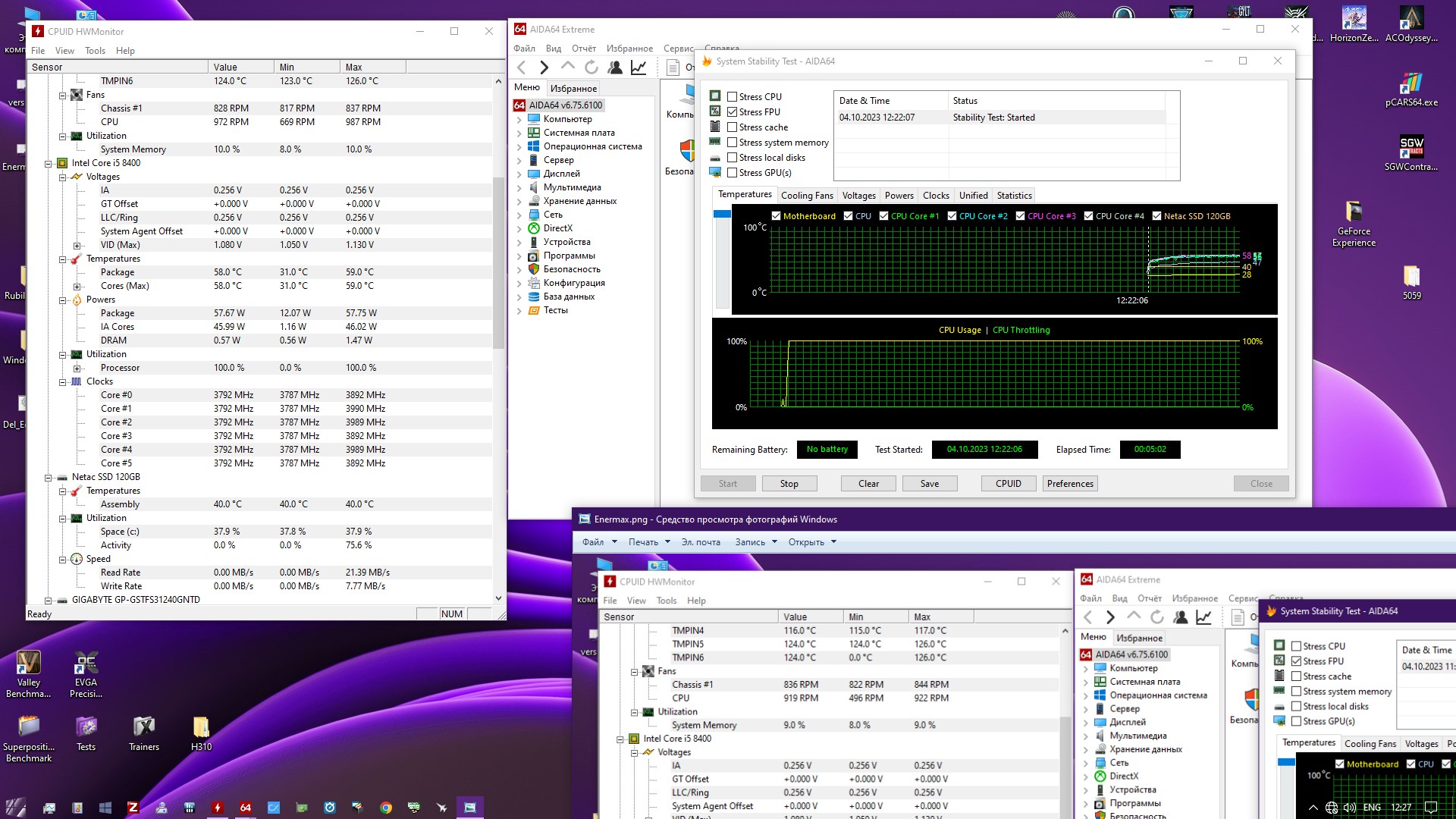Enable the Stress CPU checkbox
1456x819 pixels.
point(733,97)
